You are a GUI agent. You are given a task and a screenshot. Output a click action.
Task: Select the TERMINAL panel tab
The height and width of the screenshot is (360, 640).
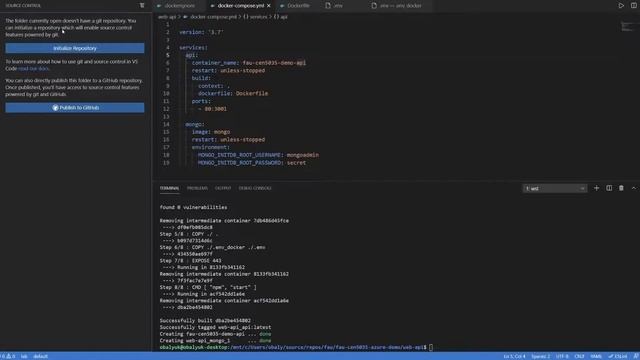coord(169,188)
